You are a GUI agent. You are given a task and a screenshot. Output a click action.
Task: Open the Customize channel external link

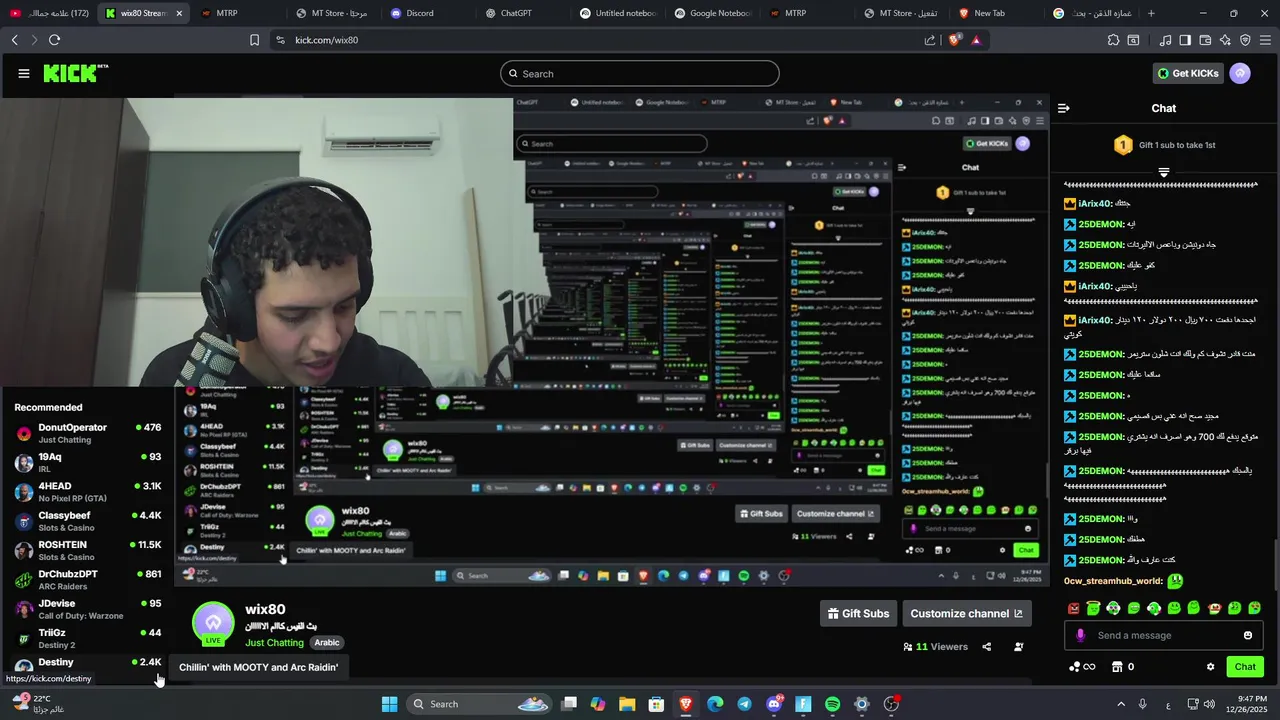(1018, 614)
